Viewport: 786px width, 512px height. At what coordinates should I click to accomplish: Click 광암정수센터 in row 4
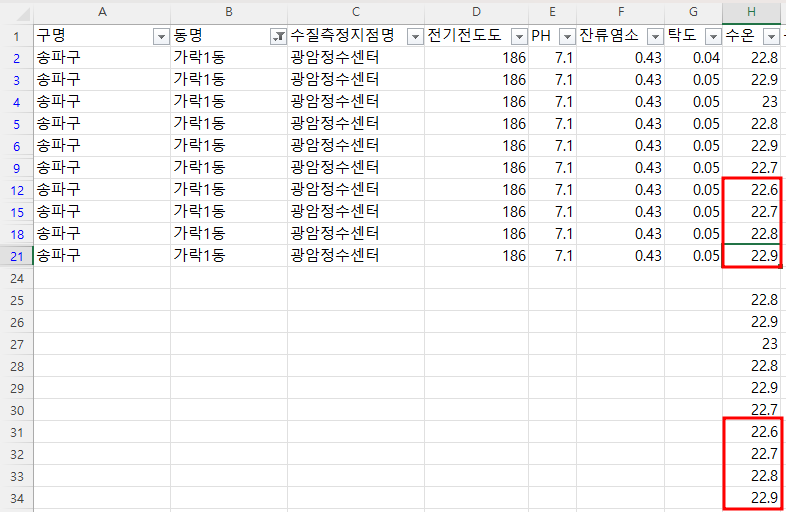pyautogui.click(x=335, y=102)
